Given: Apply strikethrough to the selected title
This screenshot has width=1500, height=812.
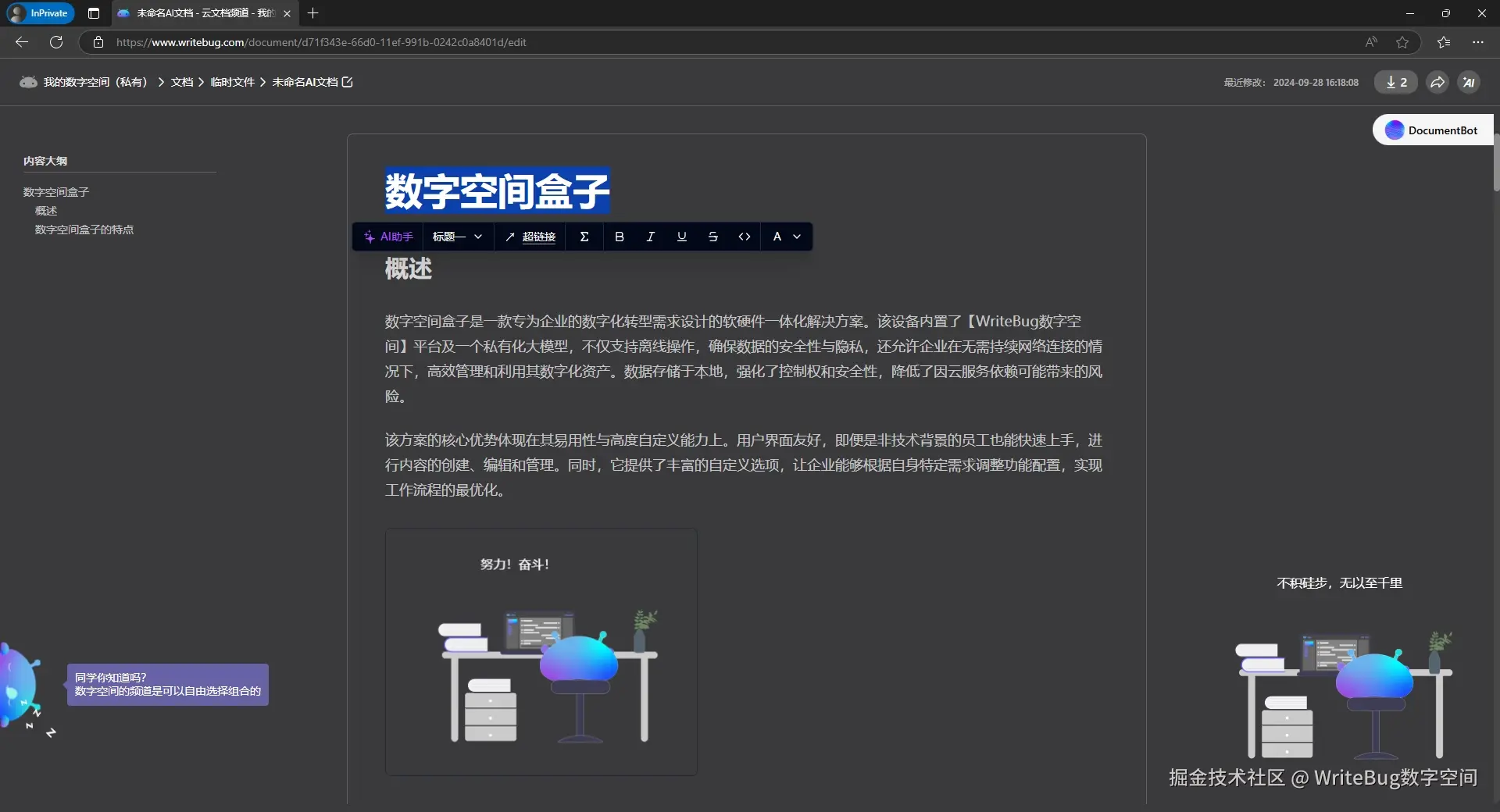Looking at the screenshot, I should click(712, 237).
